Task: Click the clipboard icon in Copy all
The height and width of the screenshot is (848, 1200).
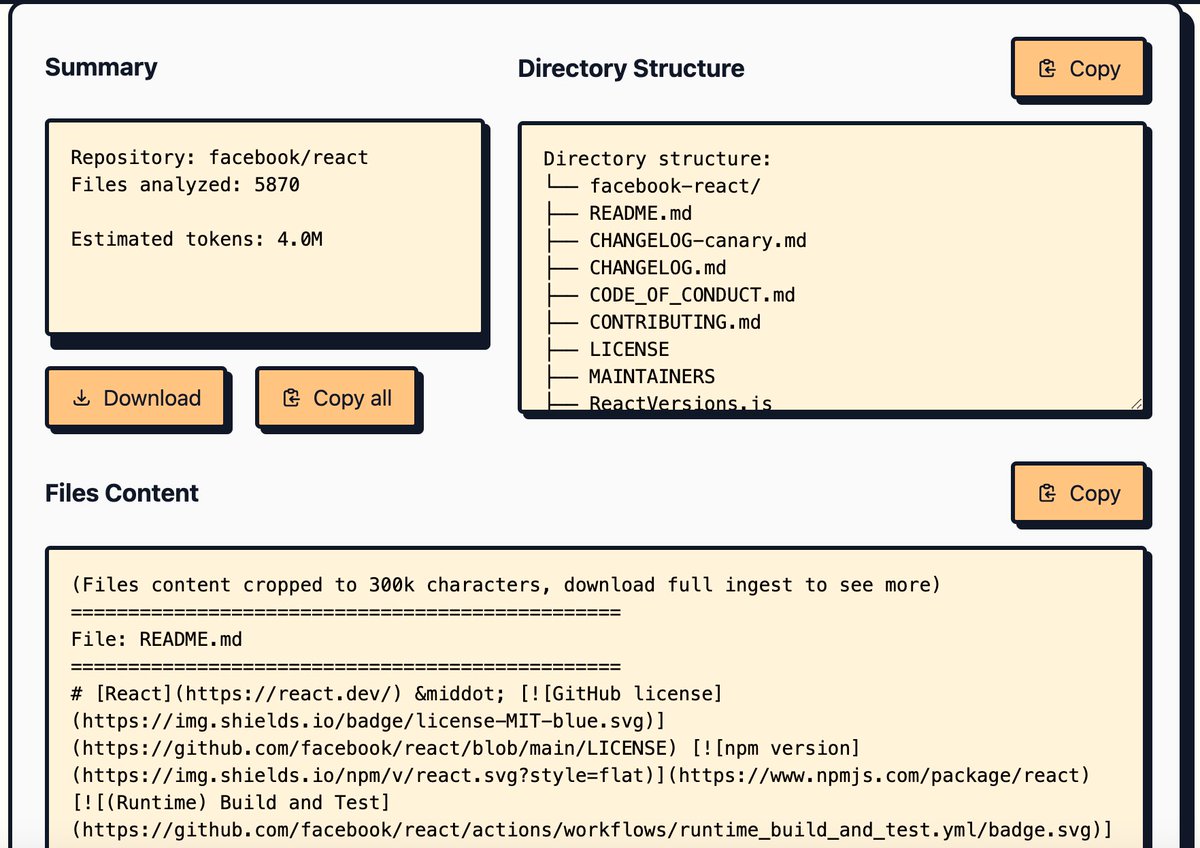Action: coord(292,398)
